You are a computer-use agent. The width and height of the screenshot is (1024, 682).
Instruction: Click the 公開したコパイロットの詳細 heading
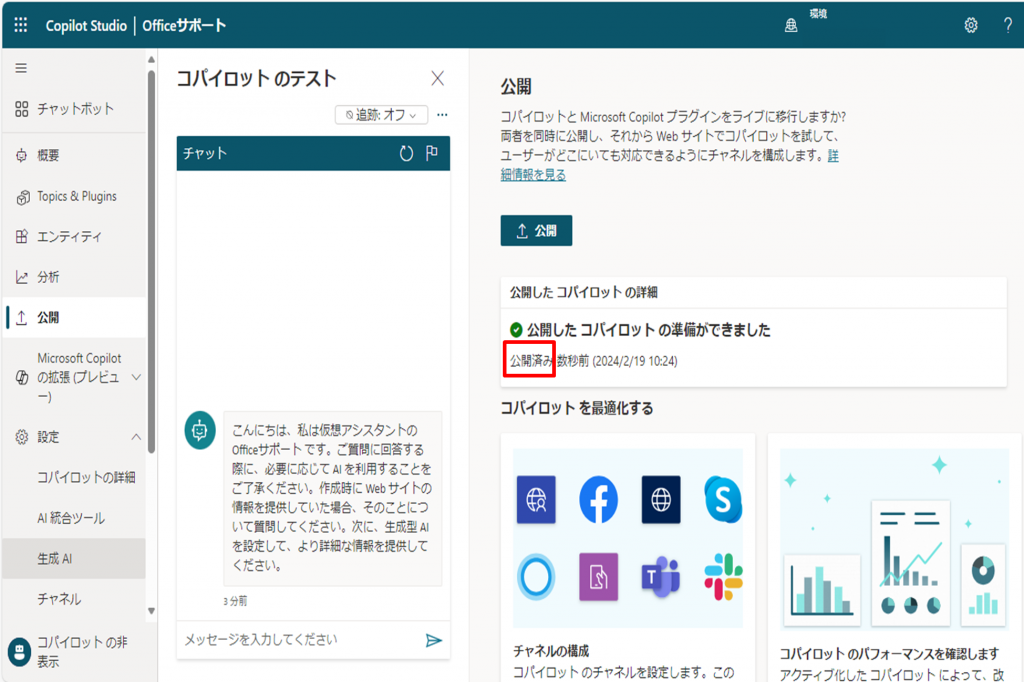(584, 293)
